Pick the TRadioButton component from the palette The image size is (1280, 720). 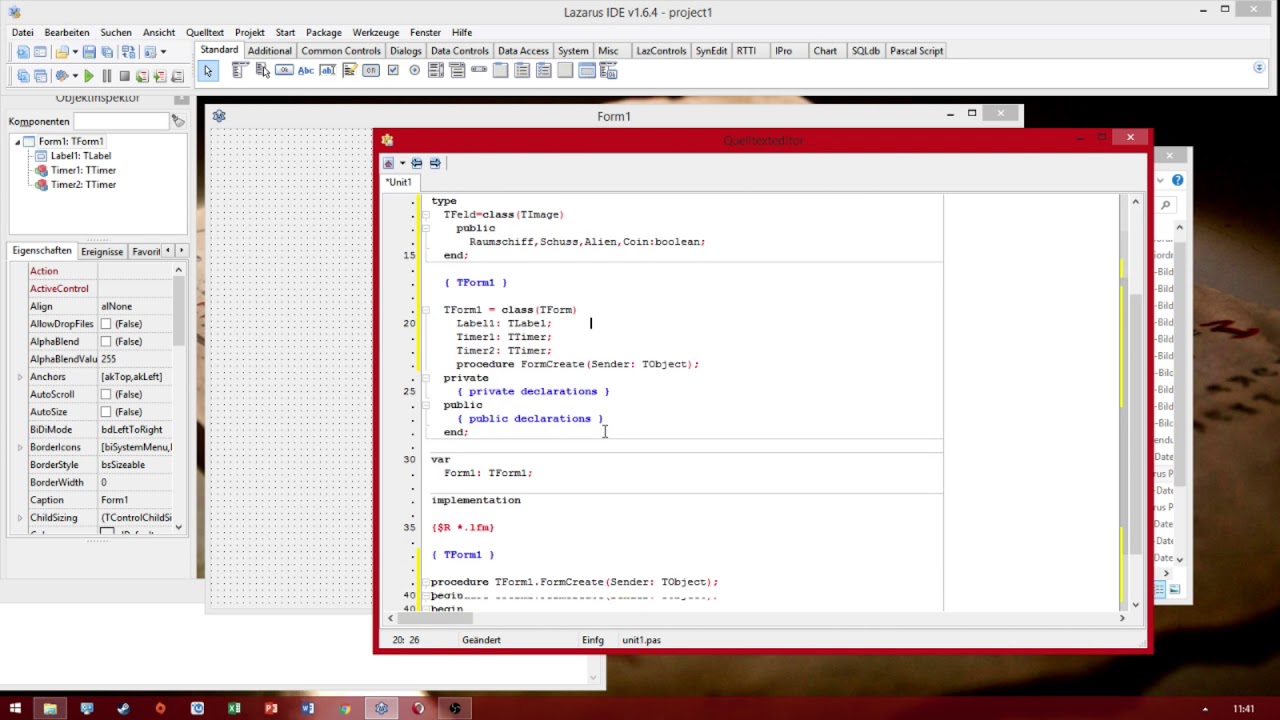(414, 70)
